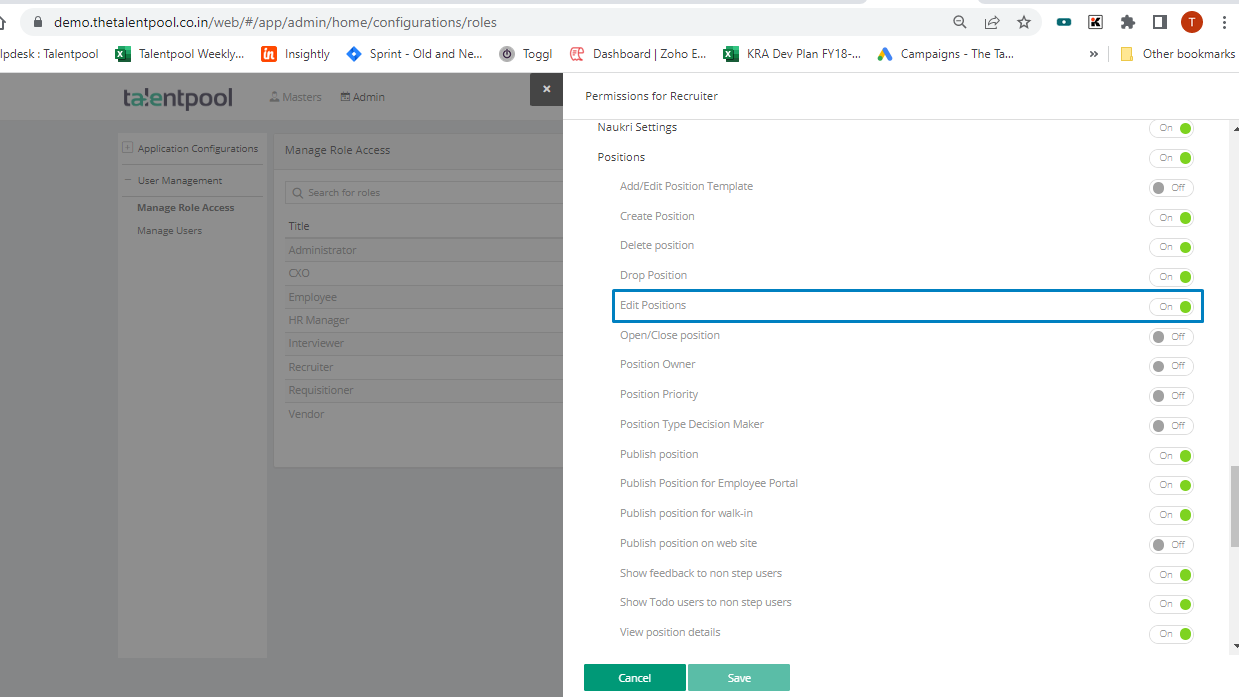Toggle Delete position permission
The image size is (1239, 697).
(1171, 247)
